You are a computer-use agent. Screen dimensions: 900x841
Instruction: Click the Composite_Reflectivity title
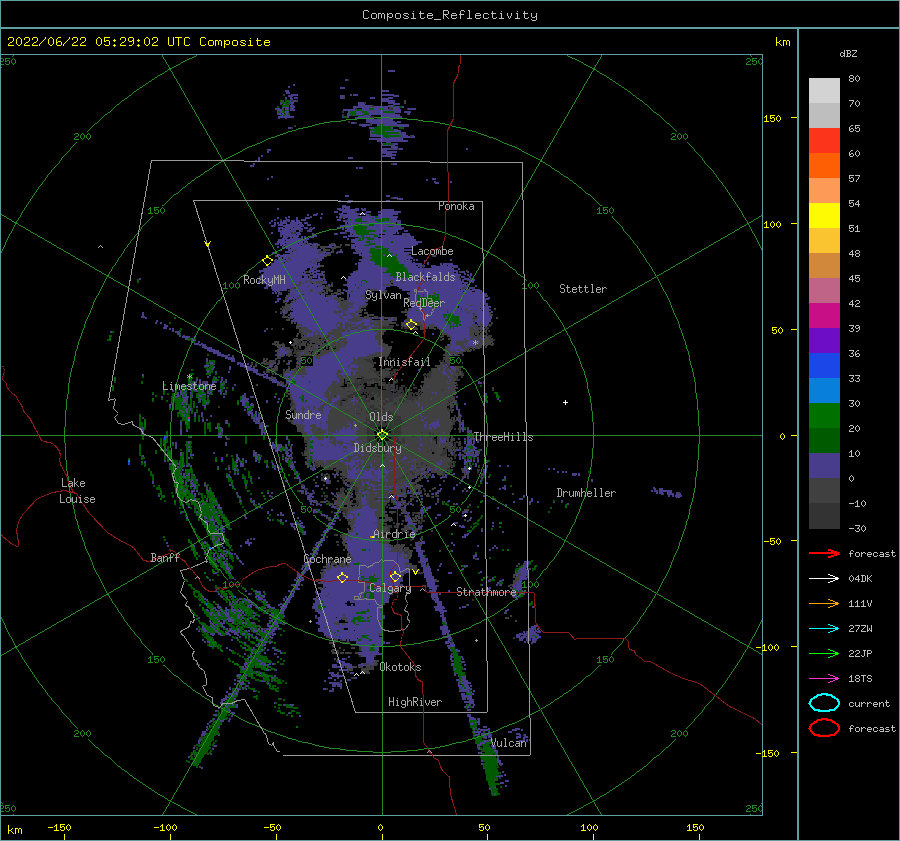coord(449,15)
